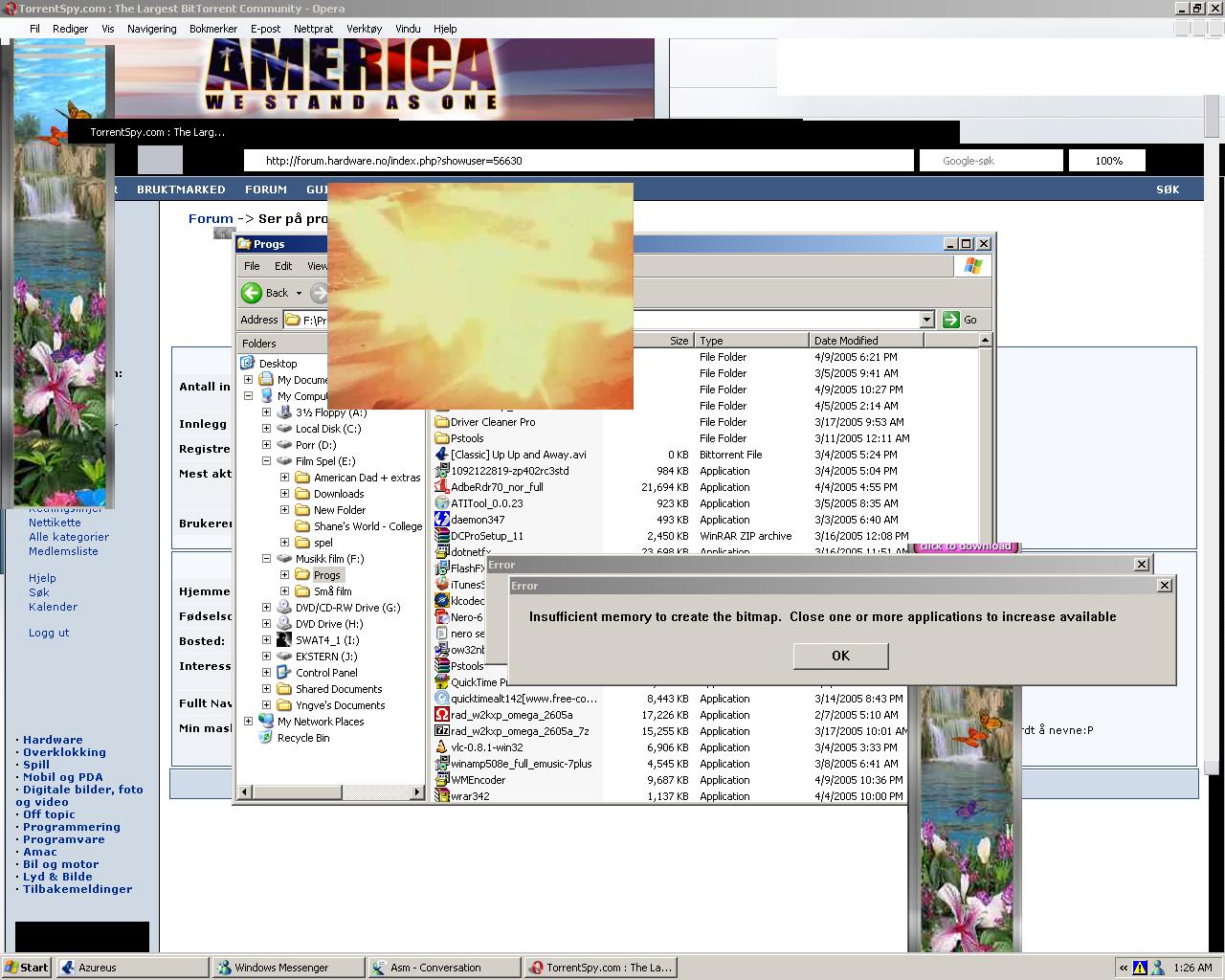Click the Desktop icon in Folders tree

248,364
